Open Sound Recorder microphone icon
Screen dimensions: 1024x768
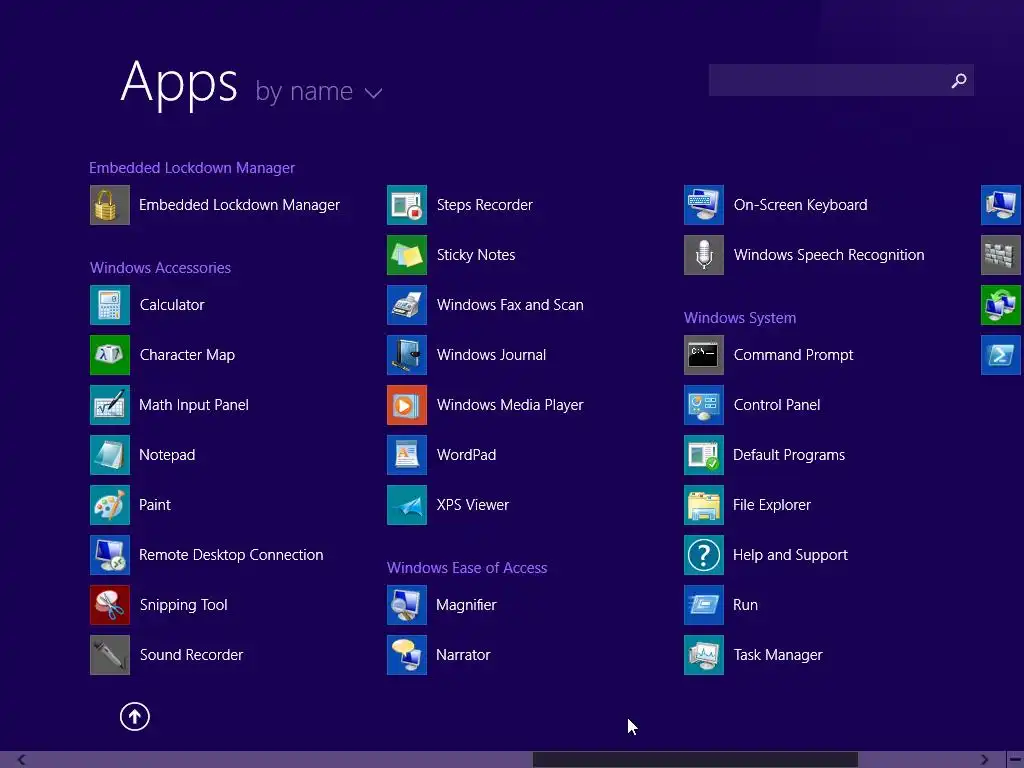[110, 655]
